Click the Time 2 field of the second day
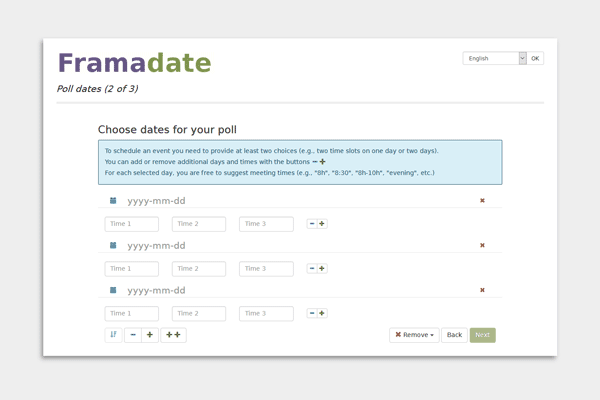This screenshot has height=400, width=600. 199,268
